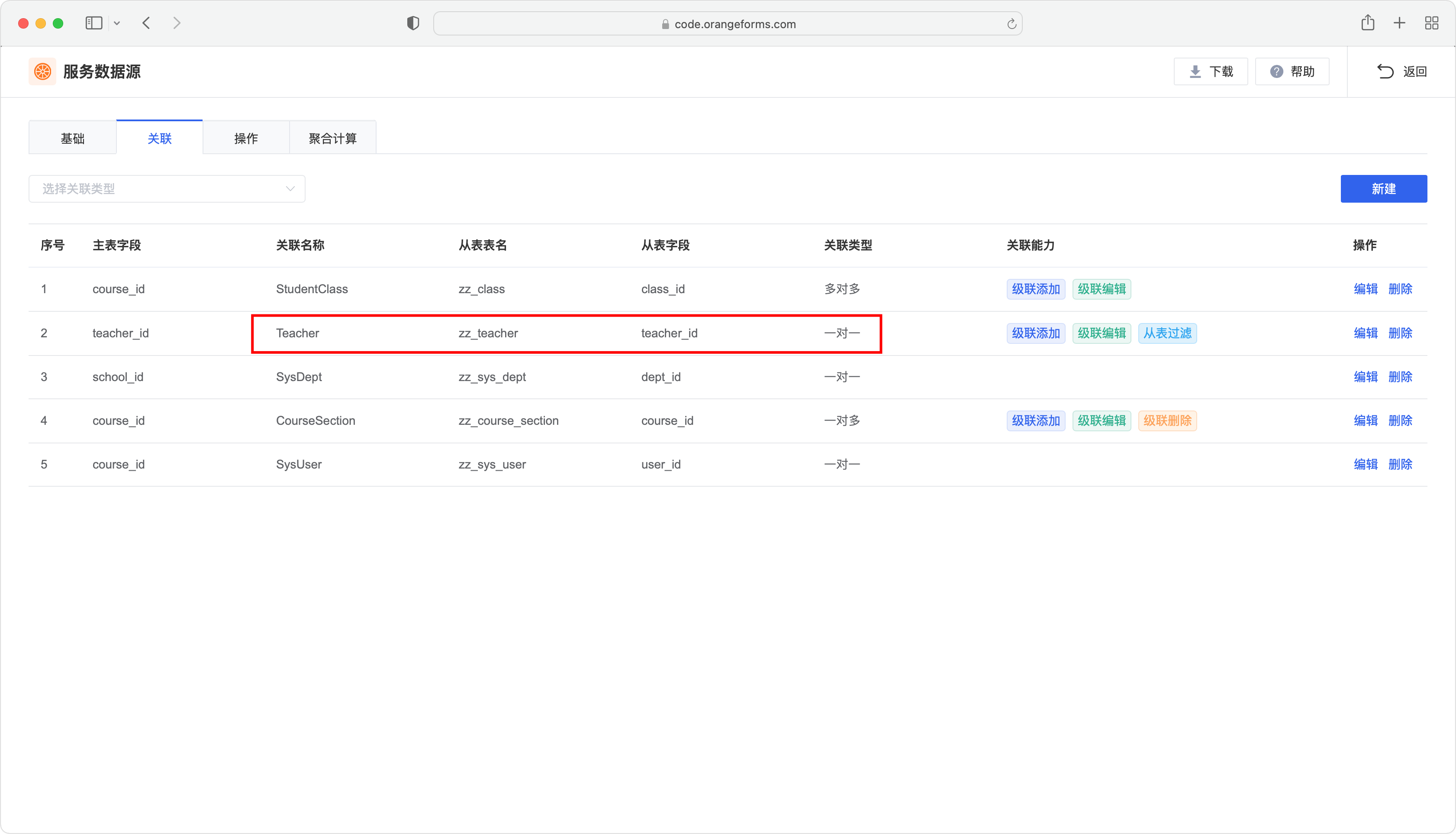Click the 多对多 relation type cell

click(842, 289)
